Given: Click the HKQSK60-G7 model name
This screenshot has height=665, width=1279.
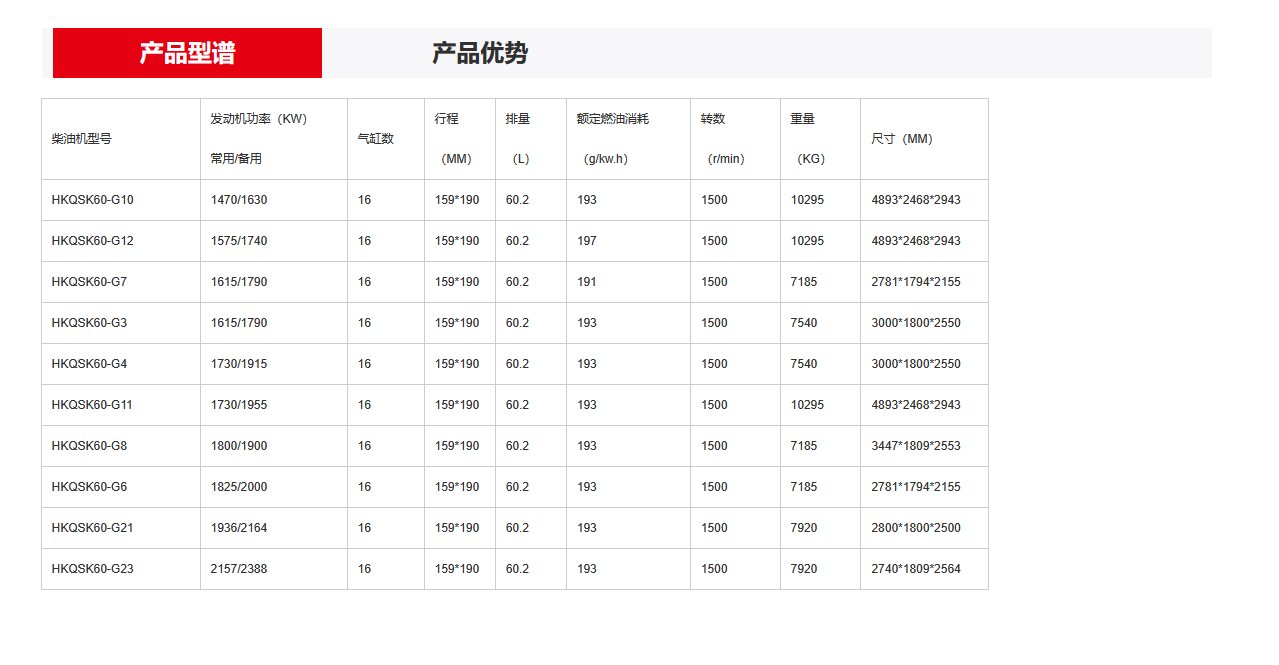Looking at the screenshot, I should click(90, 282).
